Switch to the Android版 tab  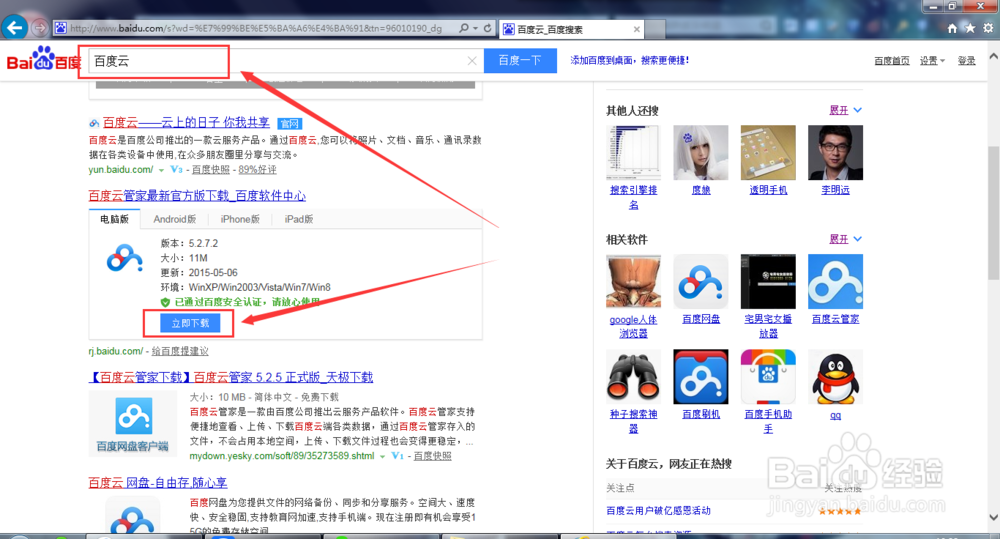coord(174,219)
